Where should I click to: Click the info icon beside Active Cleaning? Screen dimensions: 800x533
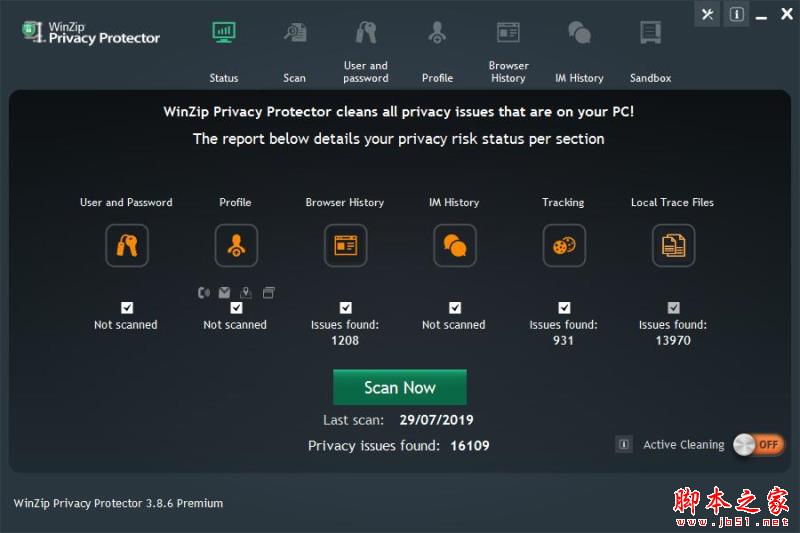coord(624,445)
